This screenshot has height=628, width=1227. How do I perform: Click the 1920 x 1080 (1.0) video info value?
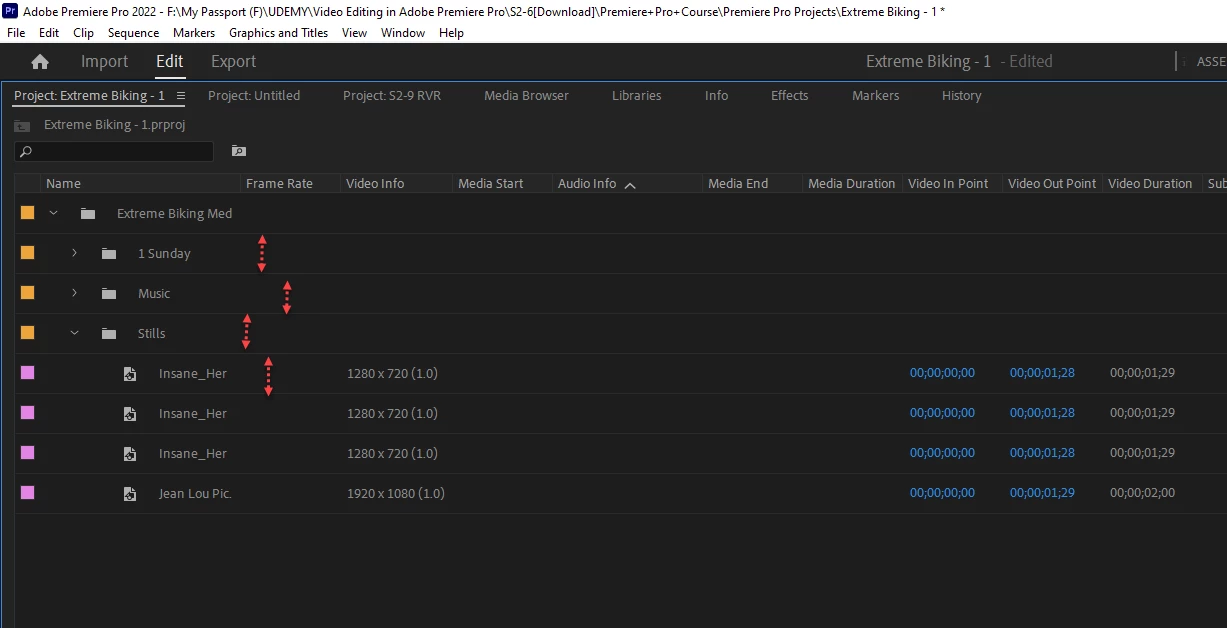(x=396, y=494)
